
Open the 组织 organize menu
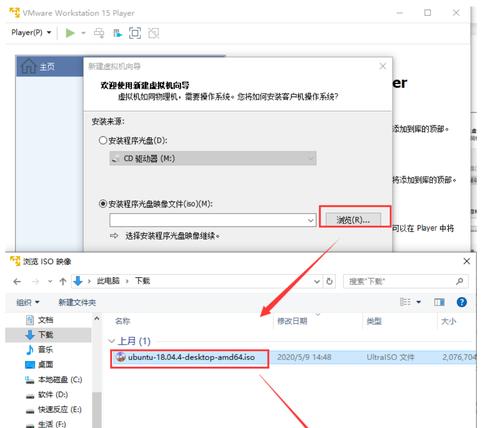[28, 302]
